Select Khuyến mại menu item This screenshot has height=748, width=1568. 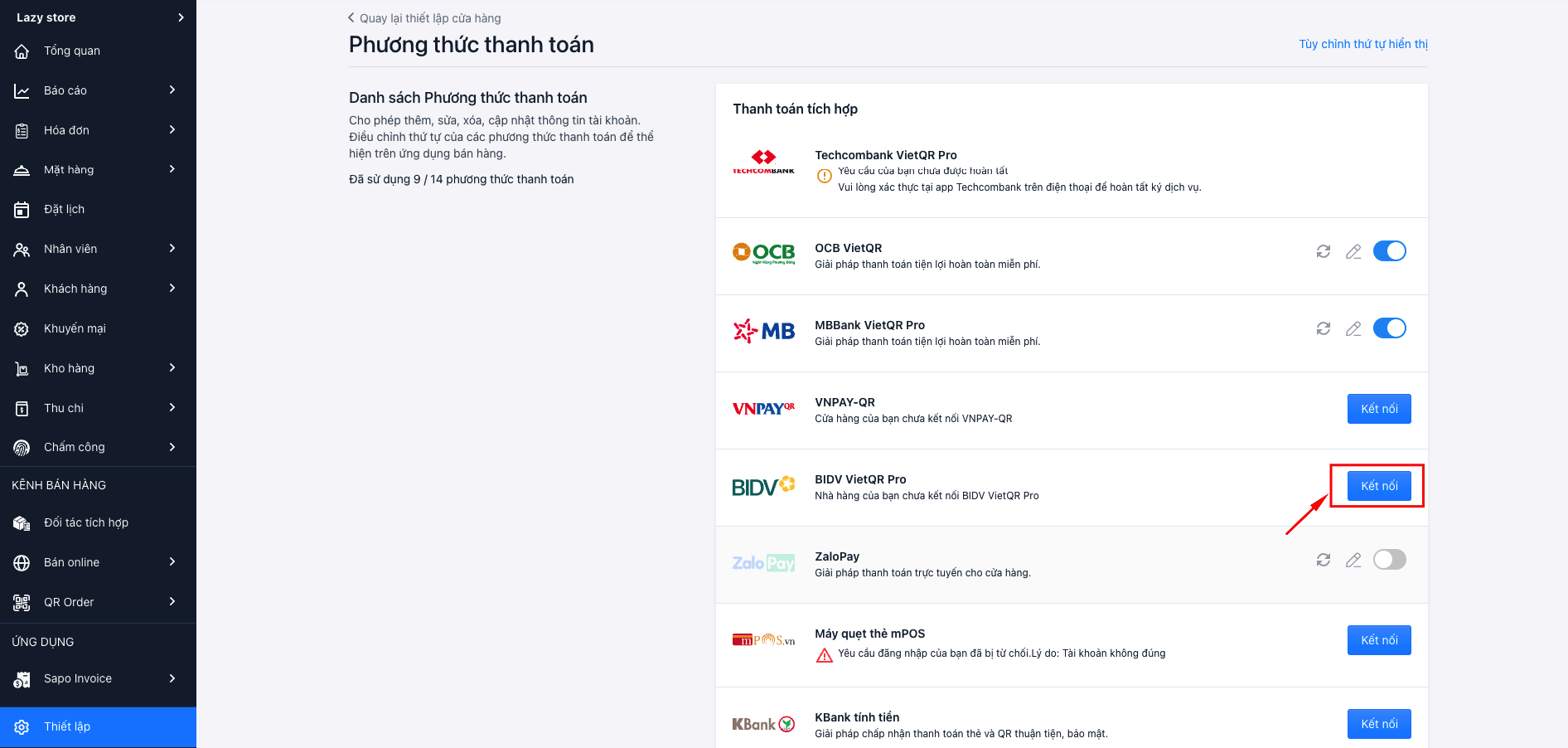pyautogui.click(x=75, y=328)
